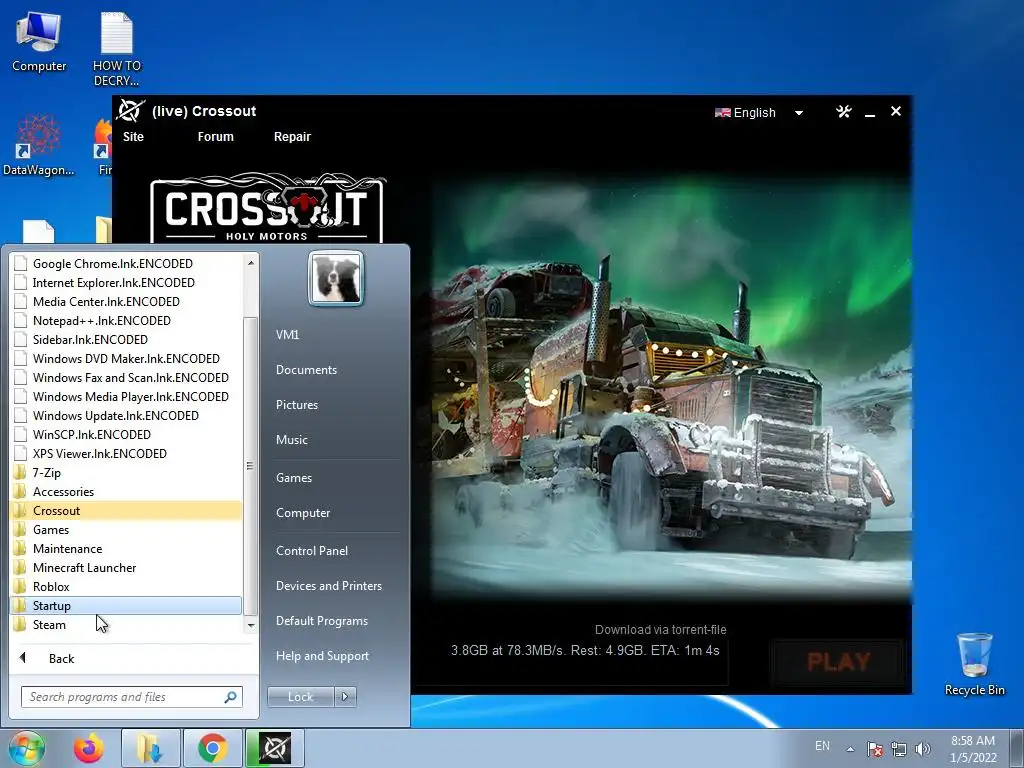
Task: Open Default Programs
Action: 322,621
